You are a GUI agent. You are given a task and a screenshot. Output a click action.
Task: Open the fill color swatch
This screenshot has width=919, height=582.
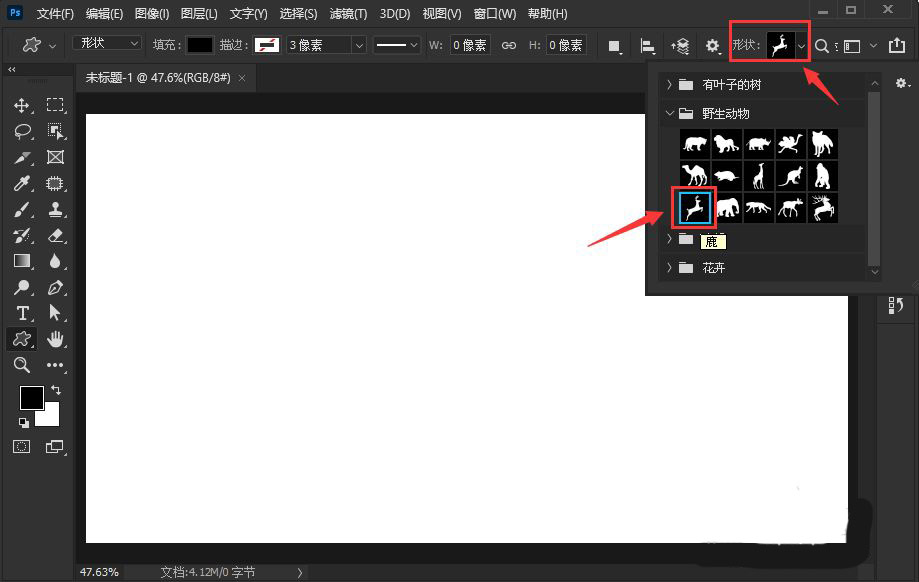point(200,45)
